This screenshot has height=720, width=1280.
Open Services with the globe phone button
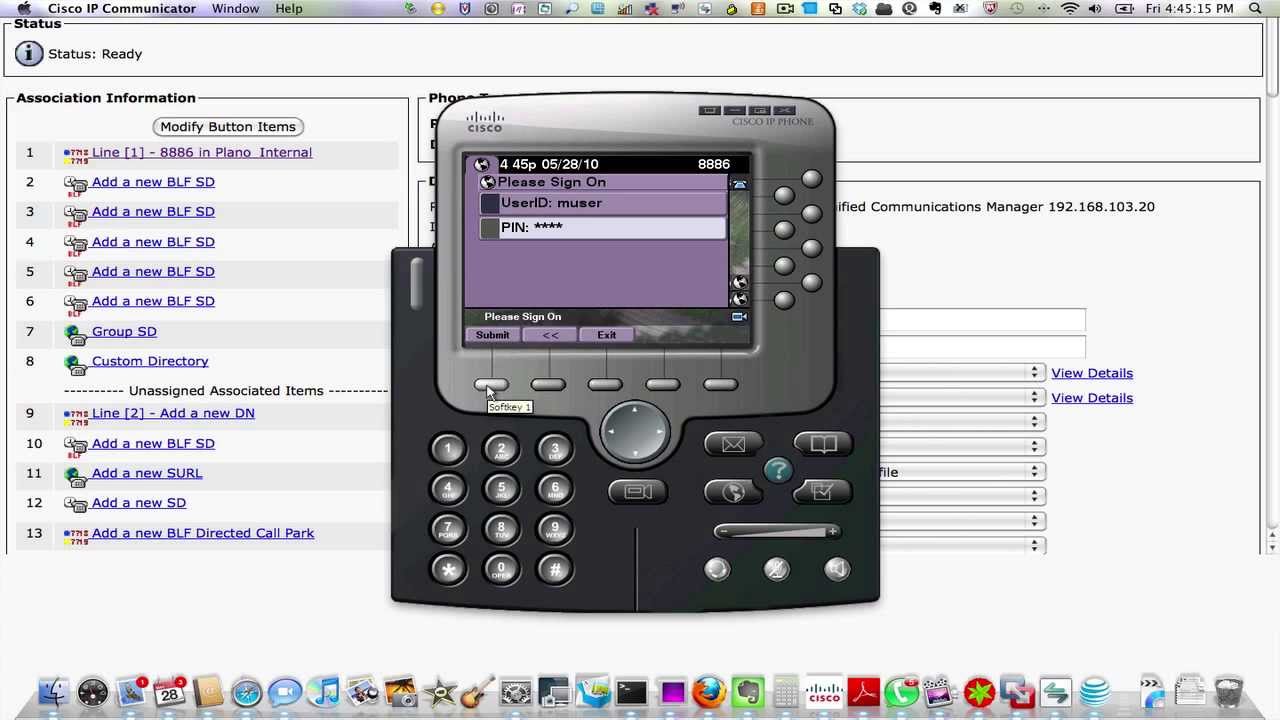tap(733, 492)
